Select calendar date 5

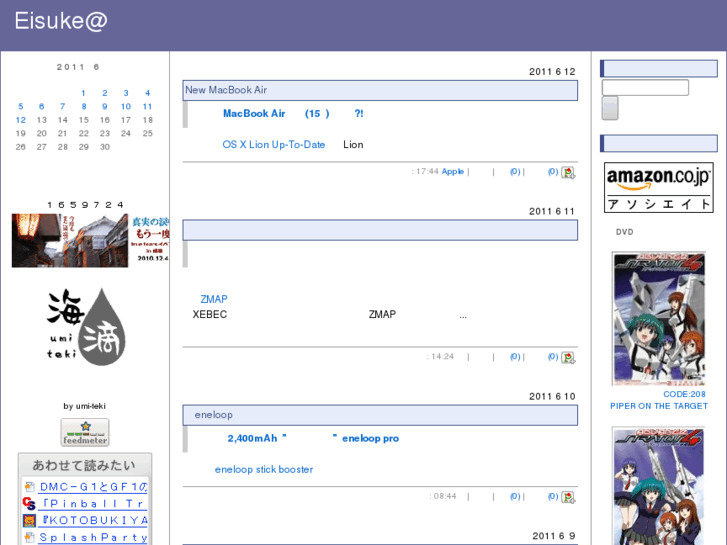click(x=20, y=107)
